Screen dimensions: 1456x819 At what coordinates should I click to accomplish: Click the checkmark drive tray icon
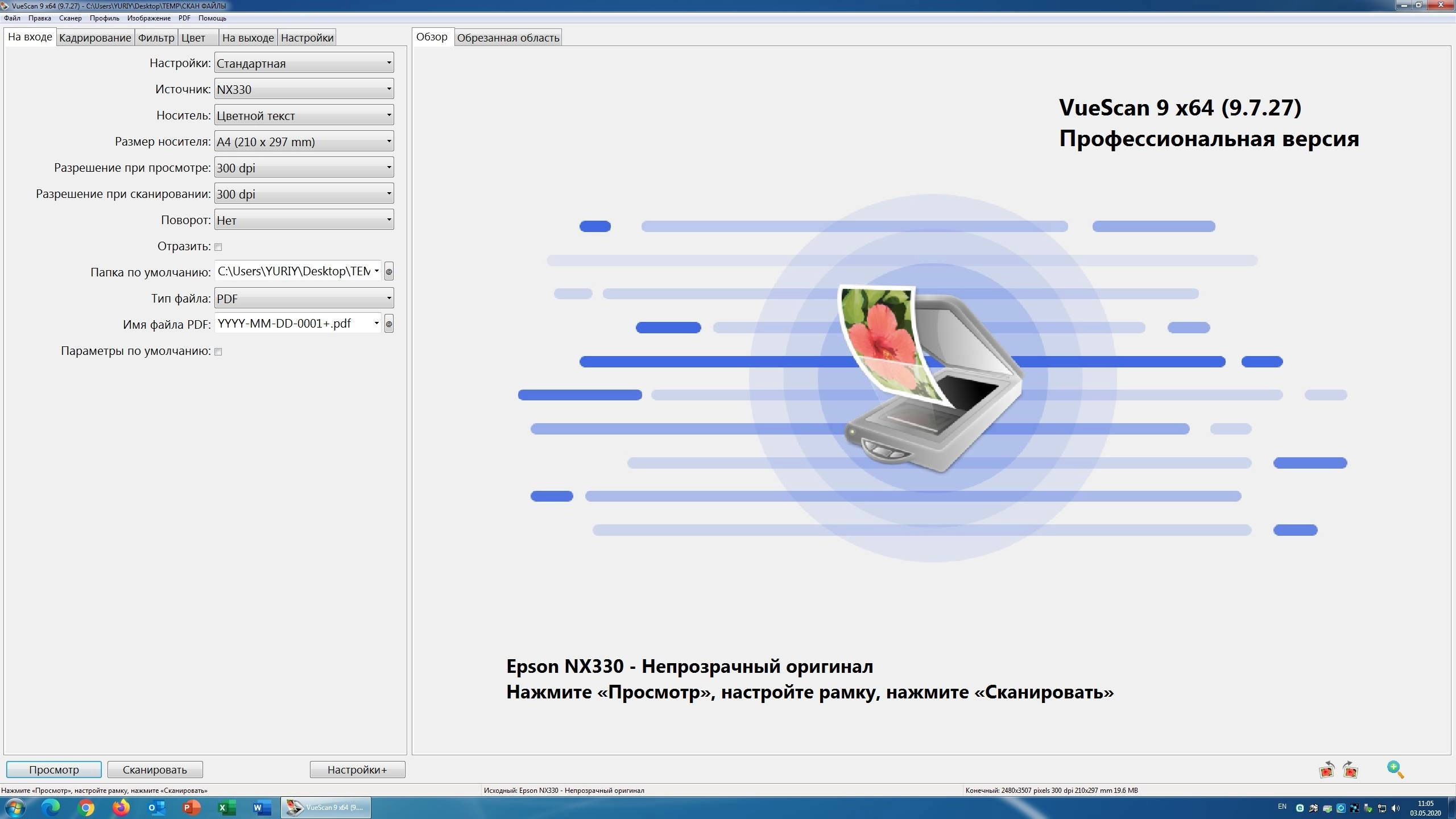(1327, 808)
